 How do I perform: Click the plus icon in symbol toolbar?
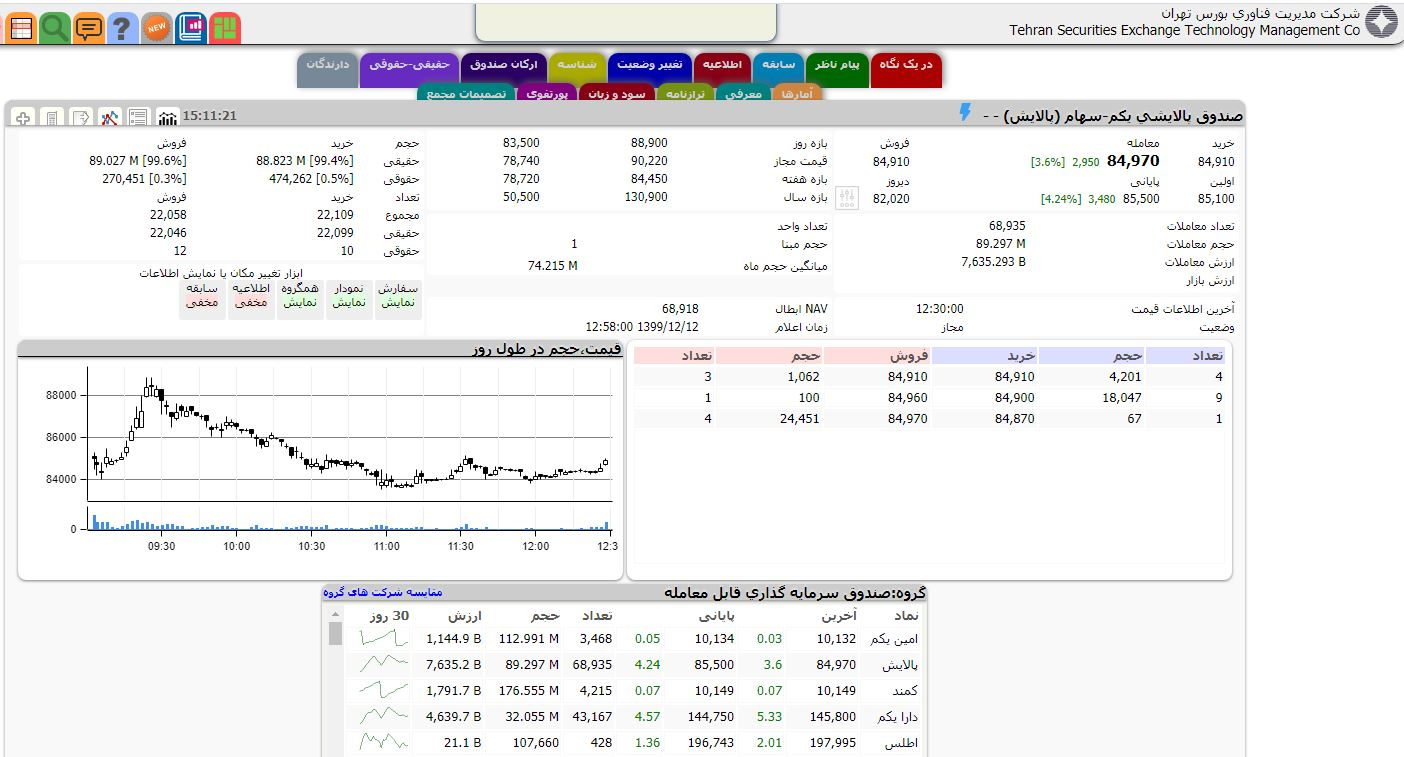click(x=24, y=118)
